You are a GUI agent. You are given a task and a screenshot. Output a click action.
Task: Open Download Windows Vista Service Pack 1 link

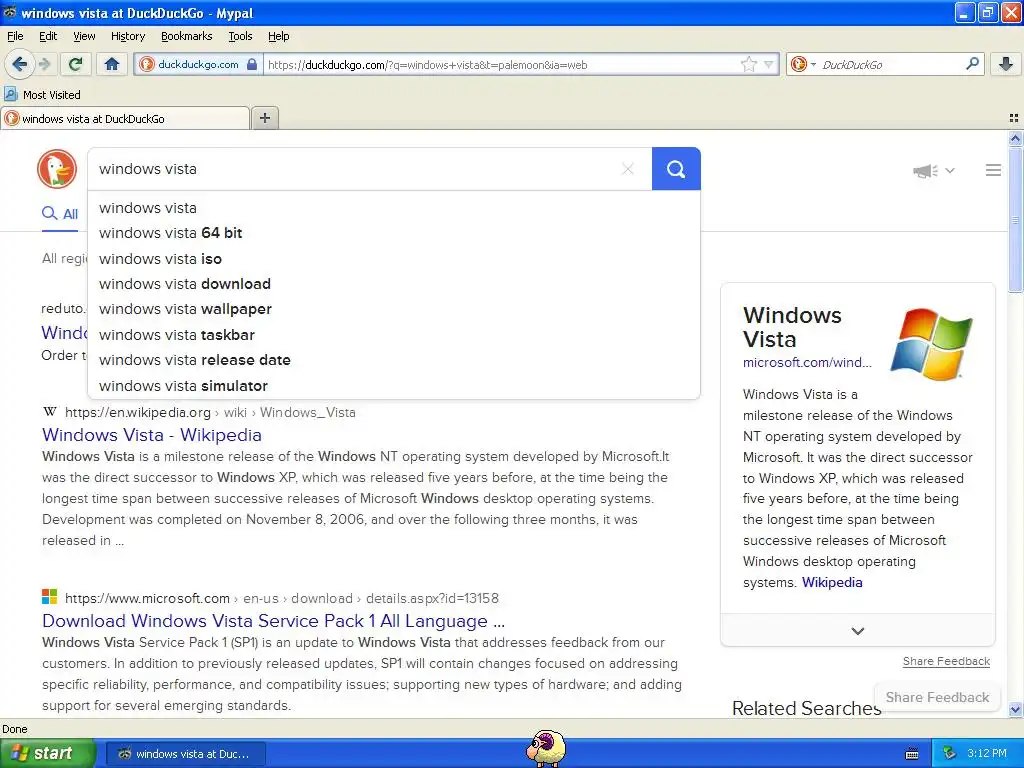pos(273,621)
